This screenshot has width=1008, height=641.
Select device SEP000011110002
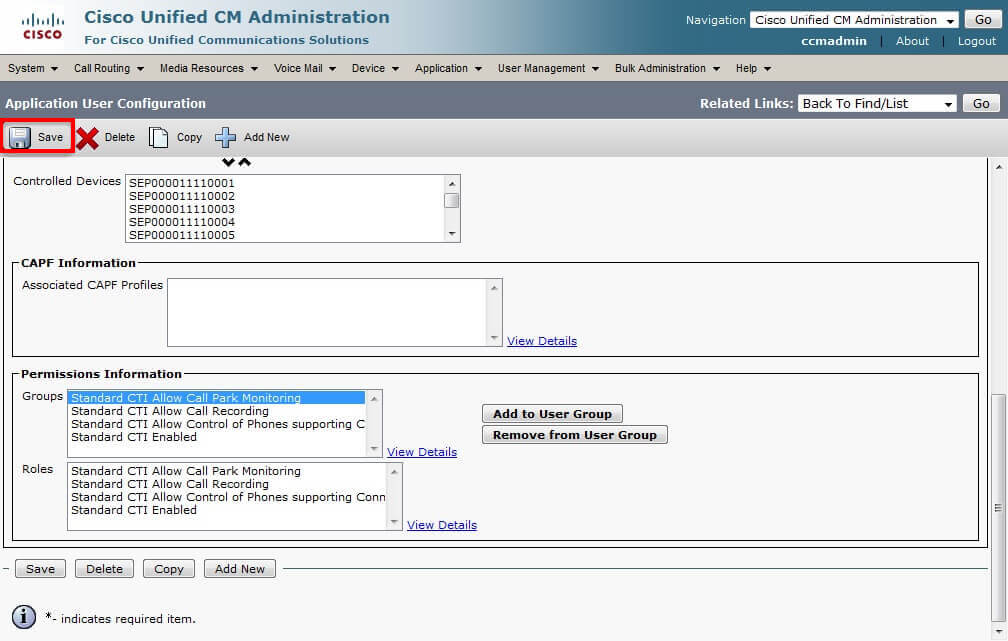[x=182, y=196]
